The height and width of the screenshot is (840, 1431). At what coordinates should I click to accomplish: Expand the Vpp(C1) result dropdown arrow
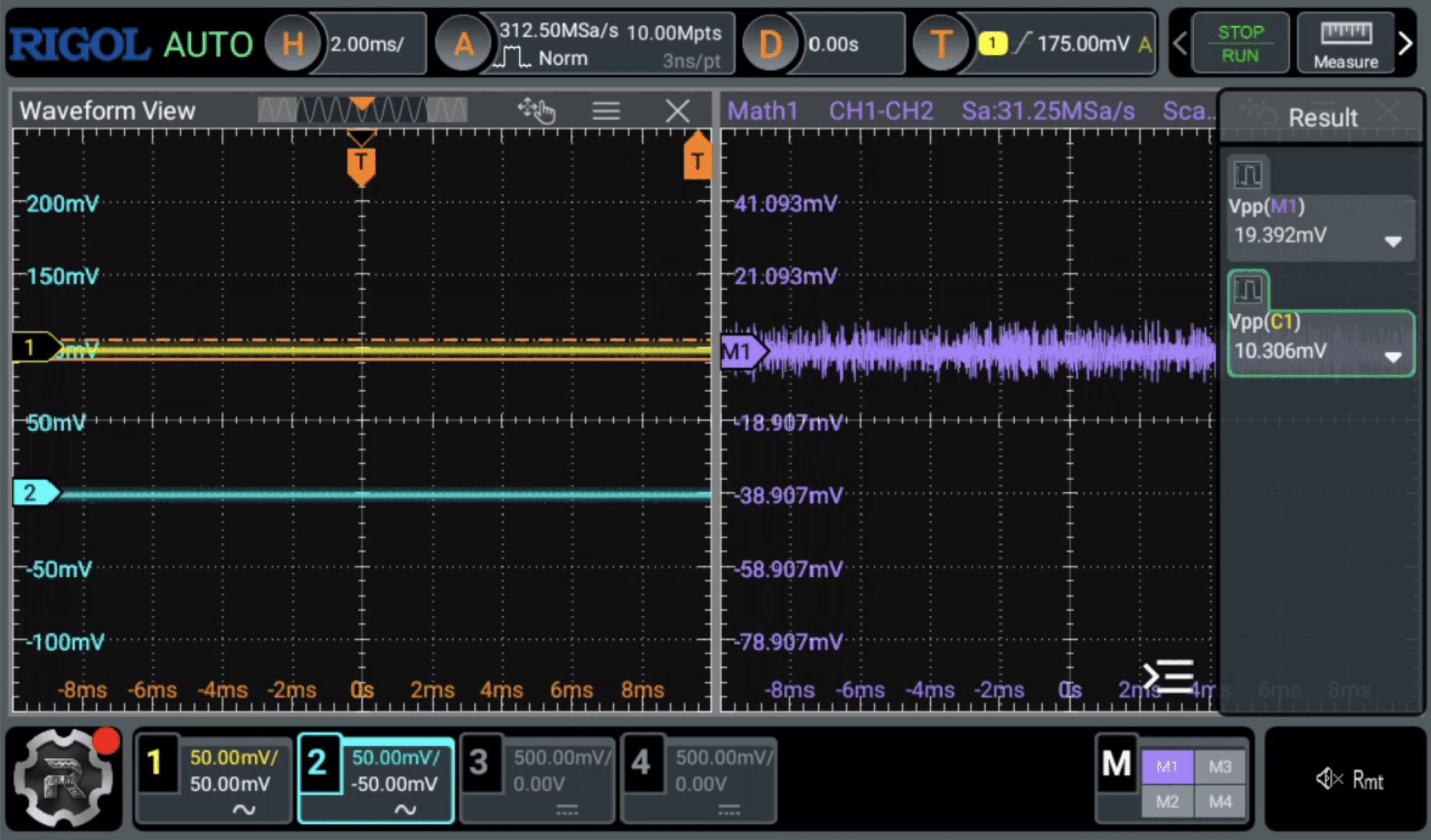click(1393, 357)
